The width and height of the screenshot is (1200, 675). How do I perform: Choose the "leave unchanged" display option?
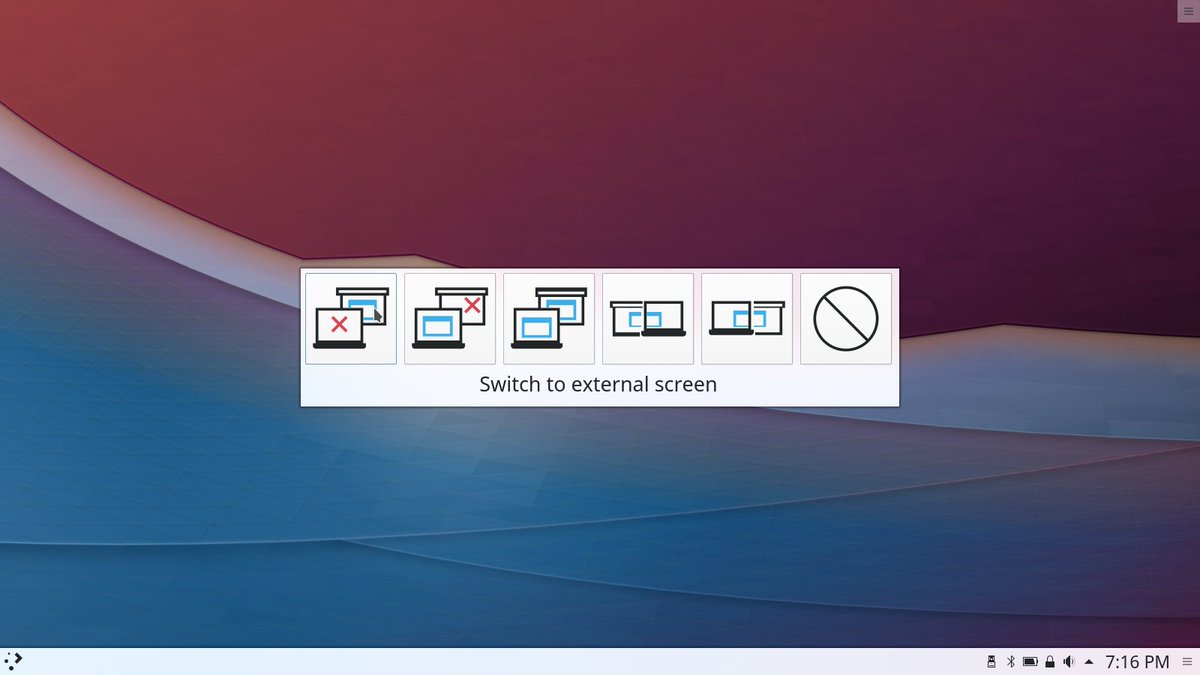click(x=845, y=318)
